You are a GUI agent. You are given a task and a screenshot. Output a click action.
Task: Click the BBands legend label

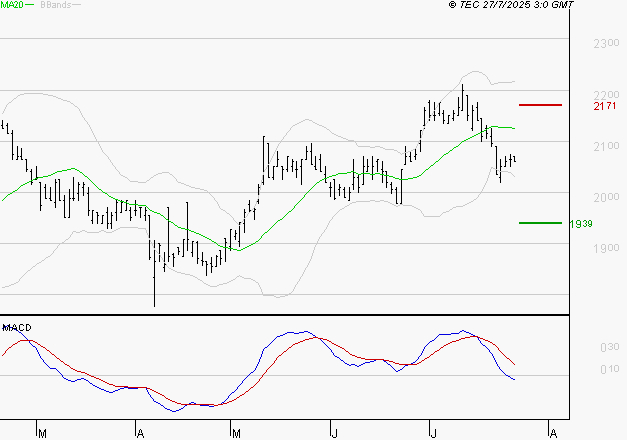(x=56, y=5)
